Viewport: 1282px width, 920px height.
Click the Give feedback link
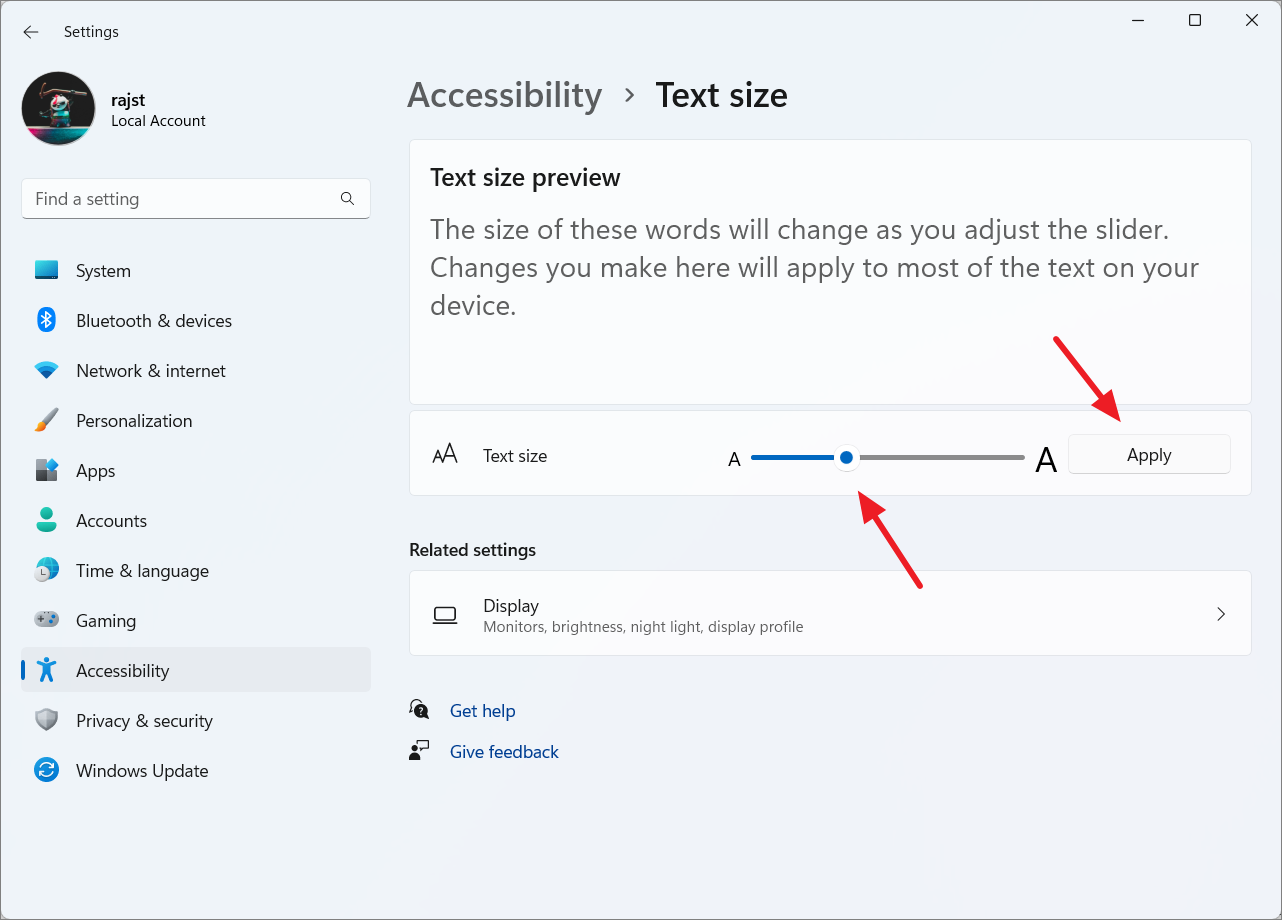[x=504, y=752]
